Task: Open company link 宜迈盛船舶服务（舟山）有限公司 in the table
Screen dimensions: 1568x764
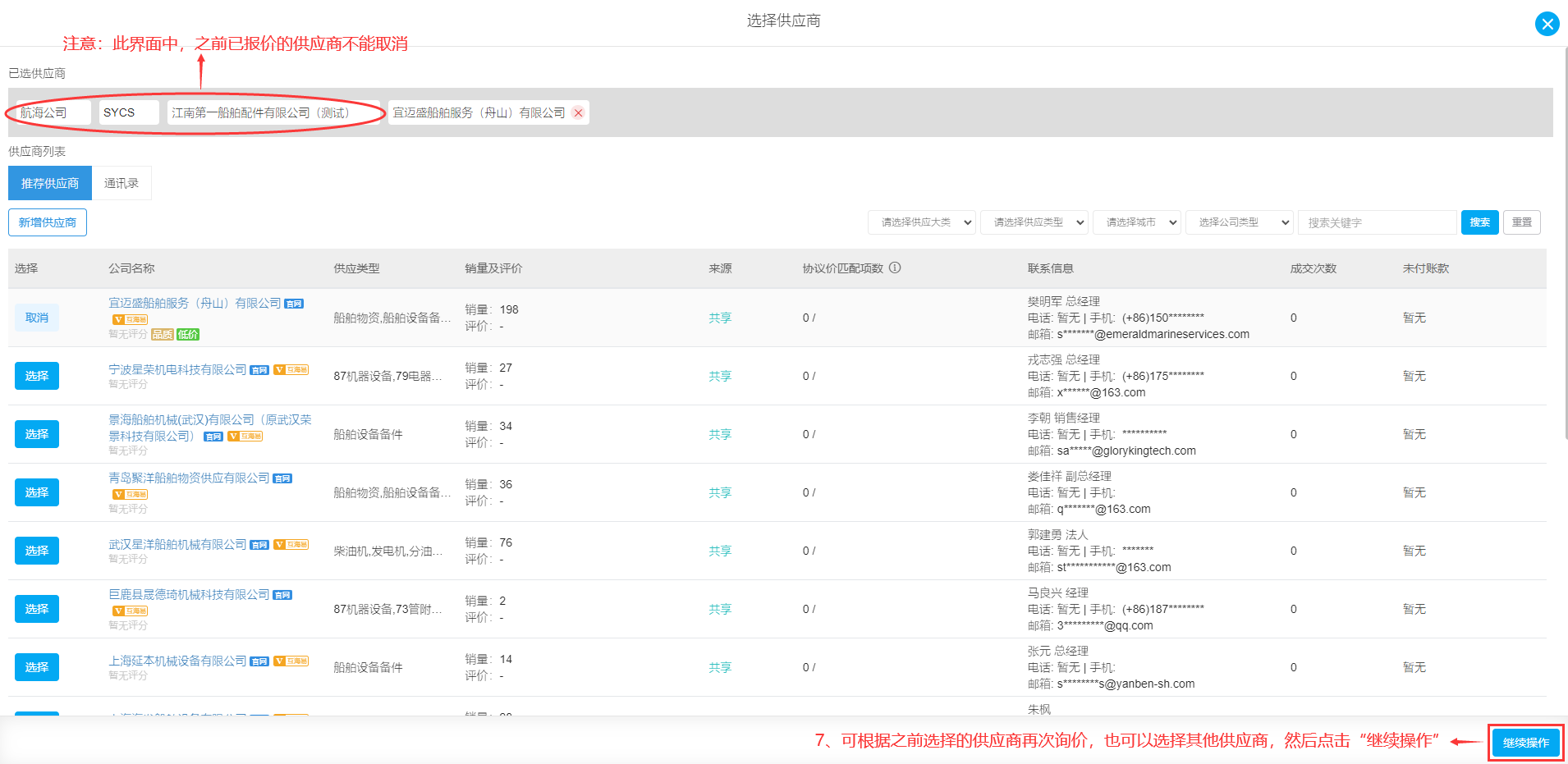Action: click(x=195, y=303)
